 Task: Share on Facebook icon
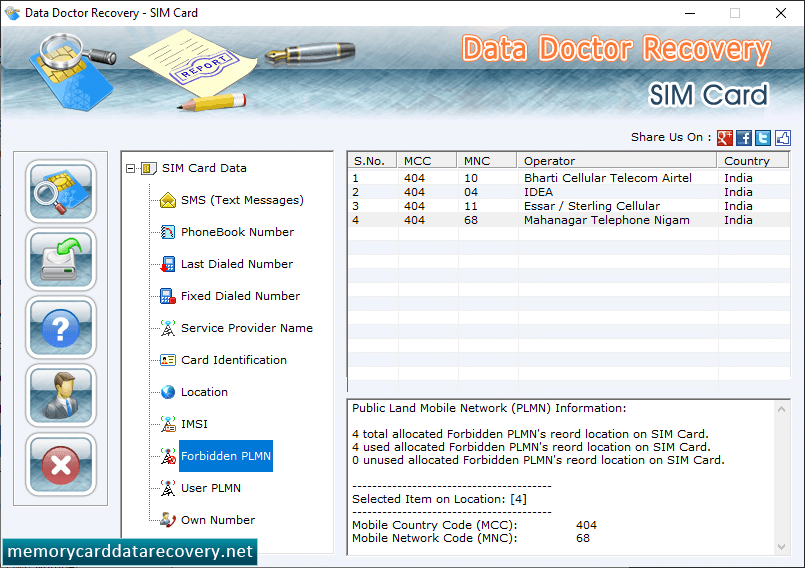(743, 138)
